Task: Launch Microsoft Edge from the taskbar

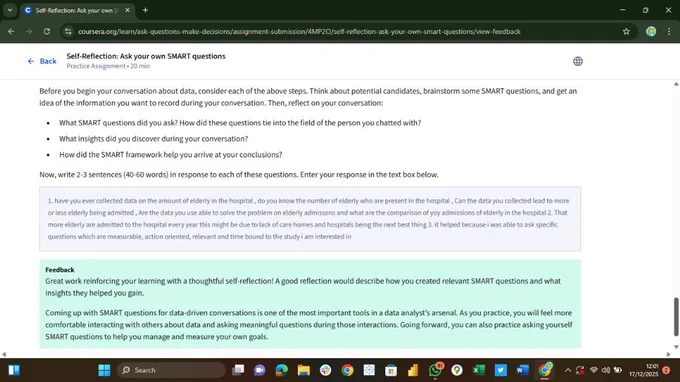Action: [281, 370]
